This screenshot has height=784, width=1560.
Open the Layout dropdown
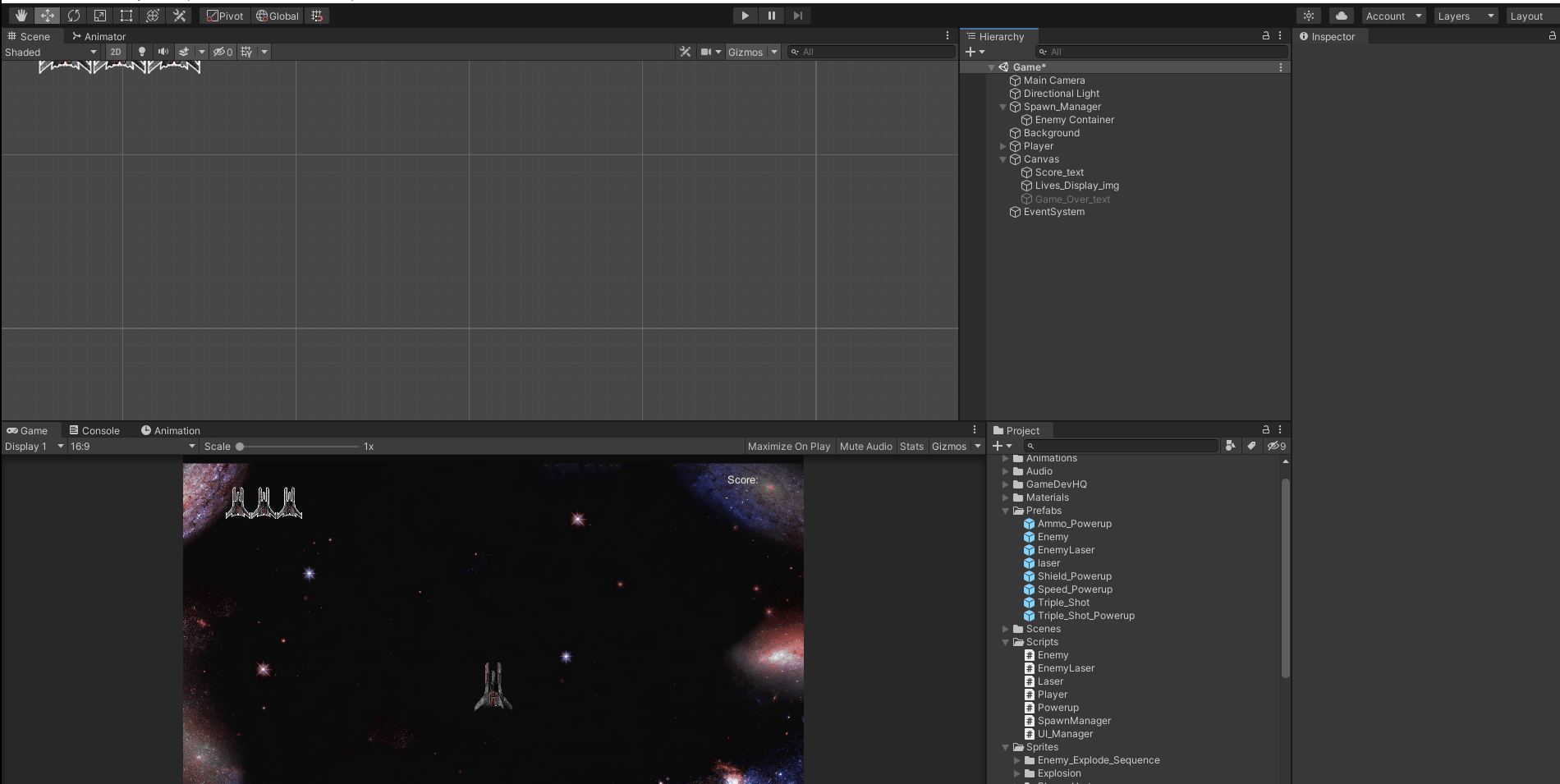(x=1532, y=16)
